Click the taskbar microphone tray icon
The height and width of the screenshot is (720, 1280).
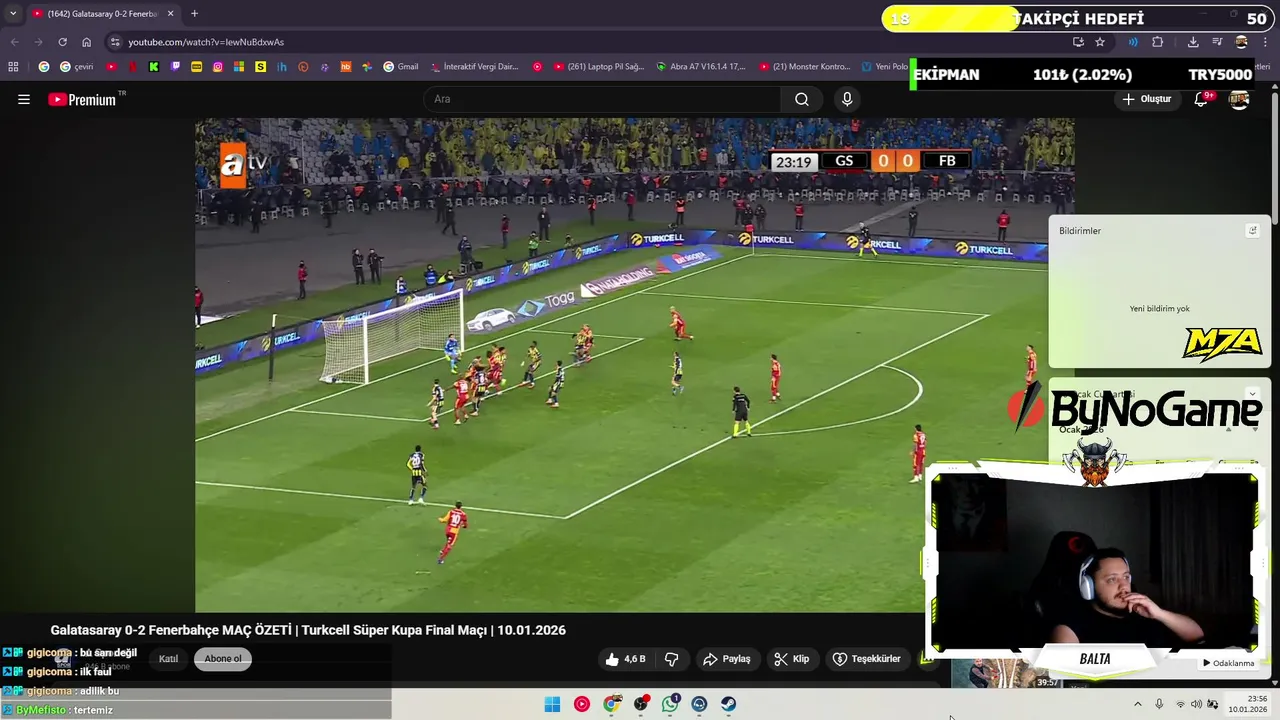coord(1159,704)
